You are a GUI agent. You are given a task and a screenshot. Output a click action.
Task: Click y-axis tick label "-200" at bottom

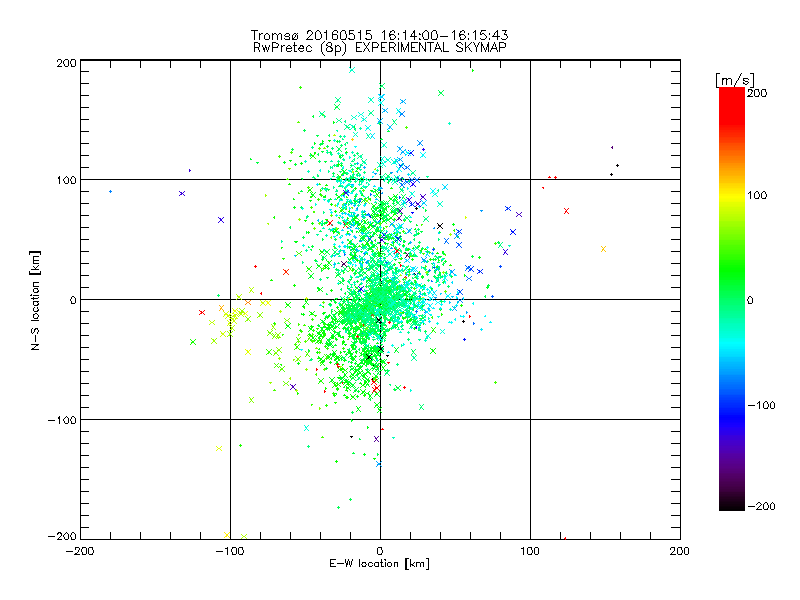[x=62, y=536]
